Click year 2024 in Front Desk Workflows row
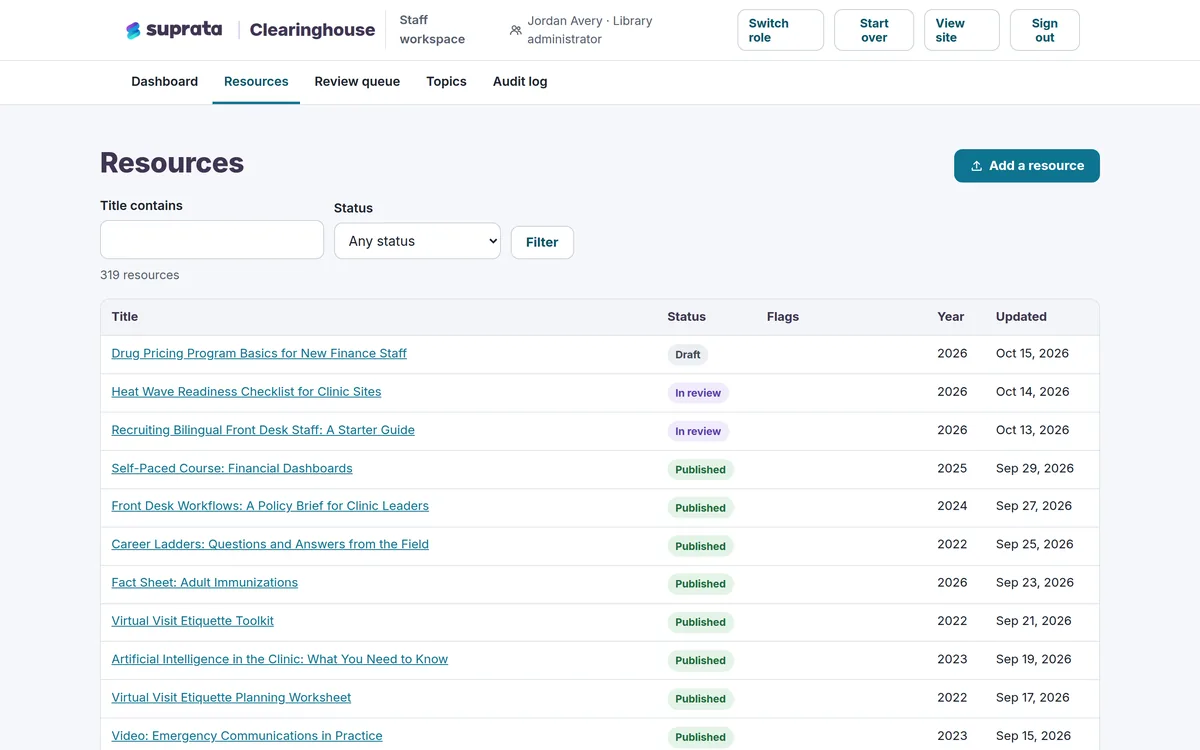This screenshot has width=1200, height=750. 952,506
